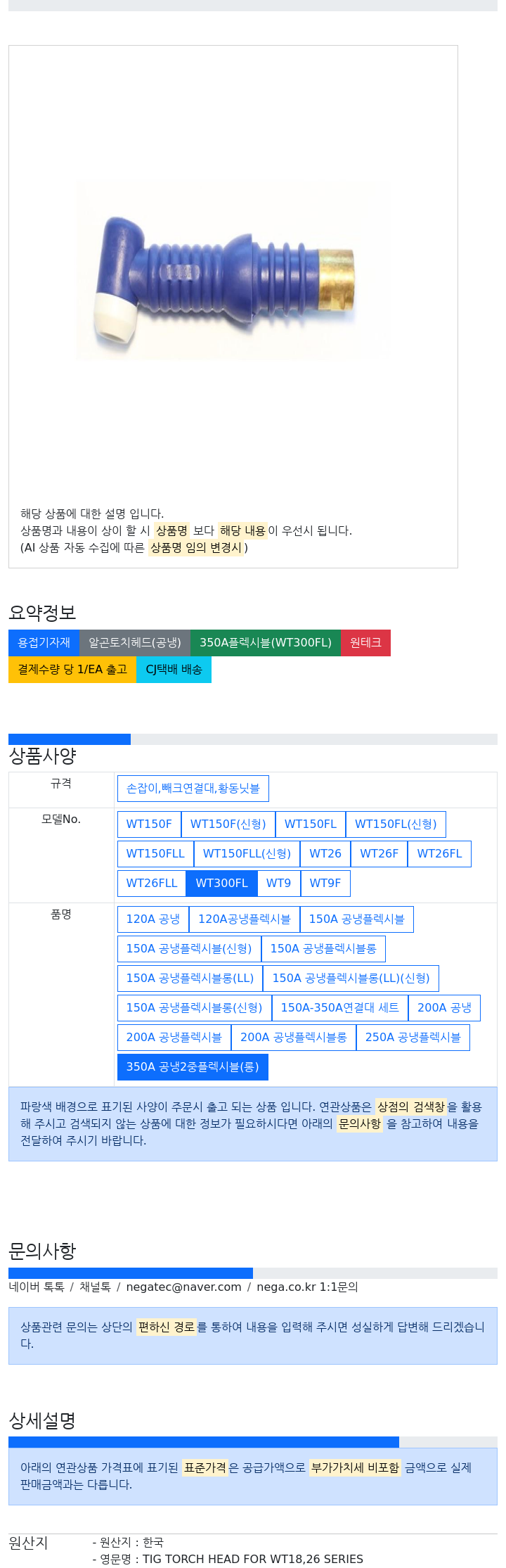Select the highlighted WT300FL model
This screenshot has height=1568, width=506.
pyautogui.click(x=221, y=884)
